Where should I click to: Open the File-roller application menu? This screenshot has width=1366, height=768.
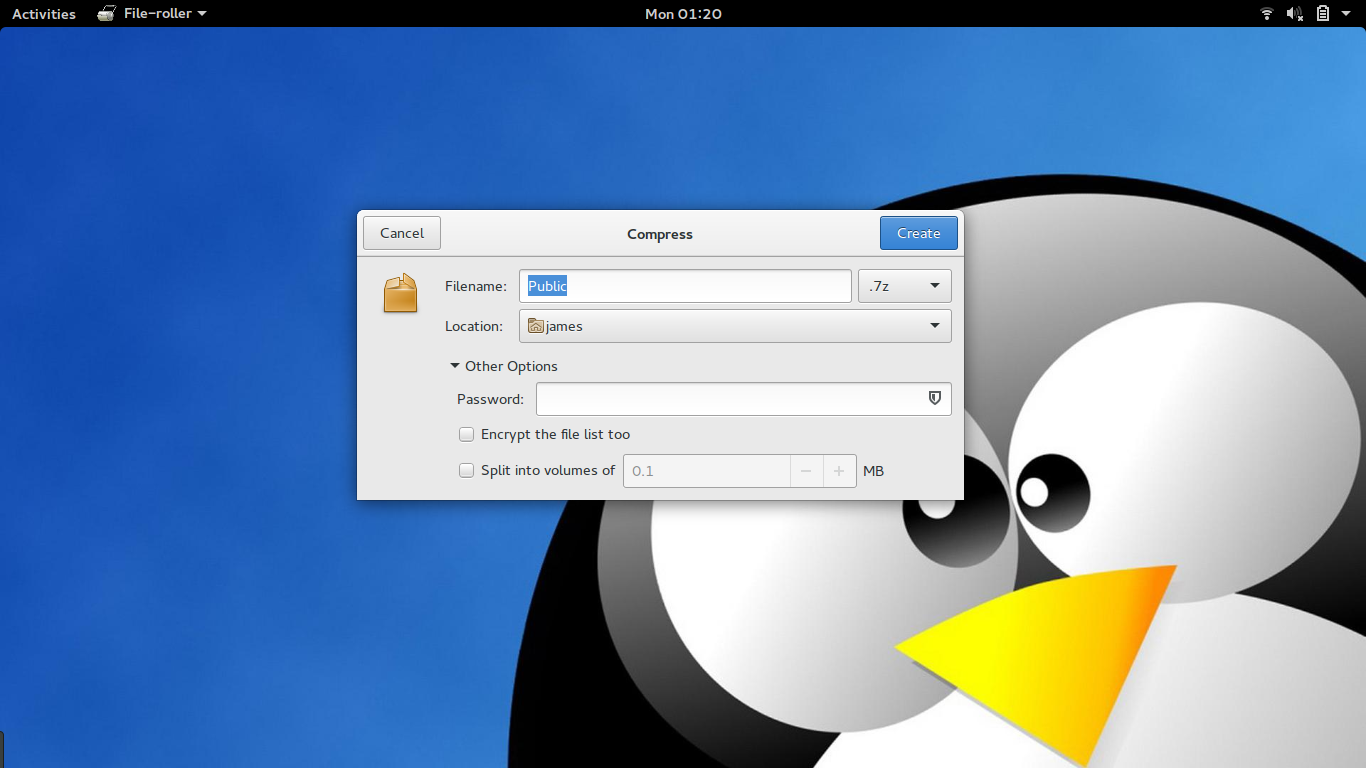click(x=152, y=13)
